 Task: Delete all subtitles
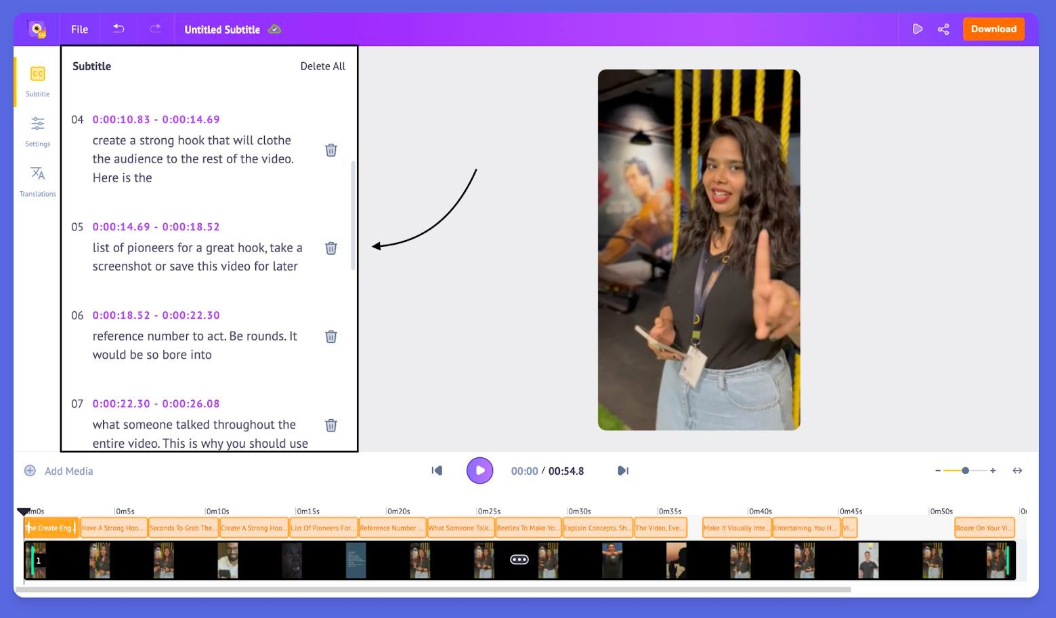(x=323, y=66)
